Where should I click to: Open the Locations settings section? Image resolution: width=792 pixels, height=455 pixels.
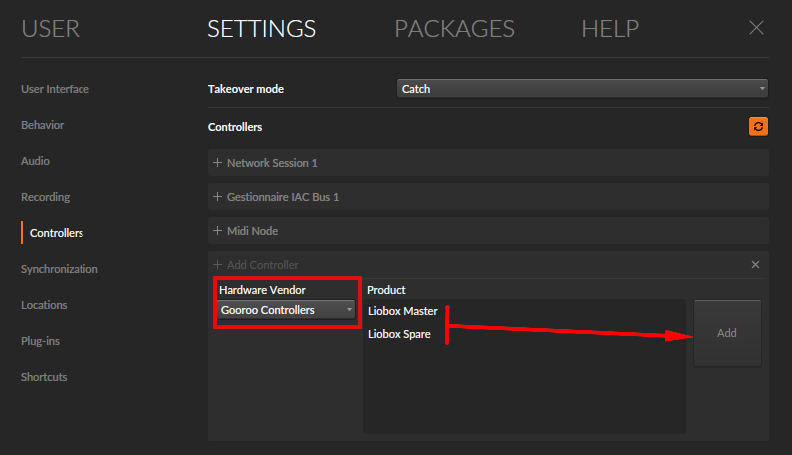click(x=44, y=305)
